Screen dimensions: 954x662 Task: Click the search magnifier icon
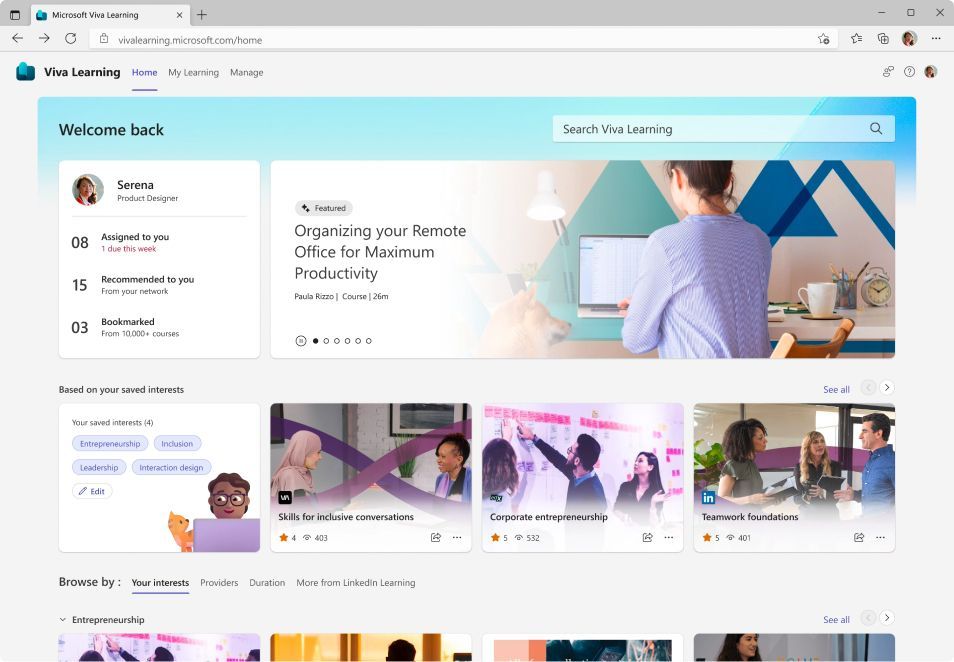pos(876,128)
